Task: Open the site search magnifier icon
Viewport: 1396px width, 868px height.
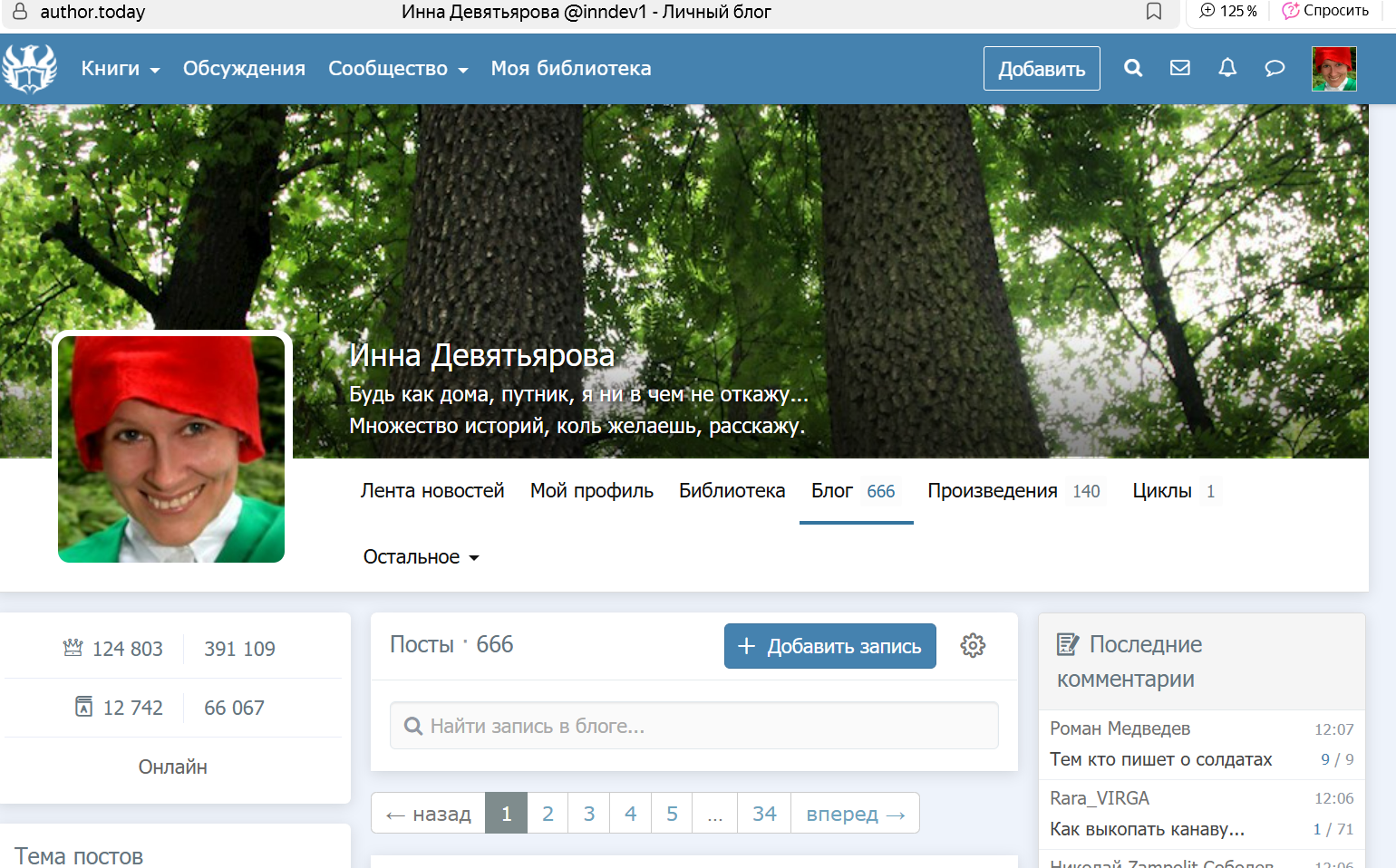Action: (x=1133, y=68)
